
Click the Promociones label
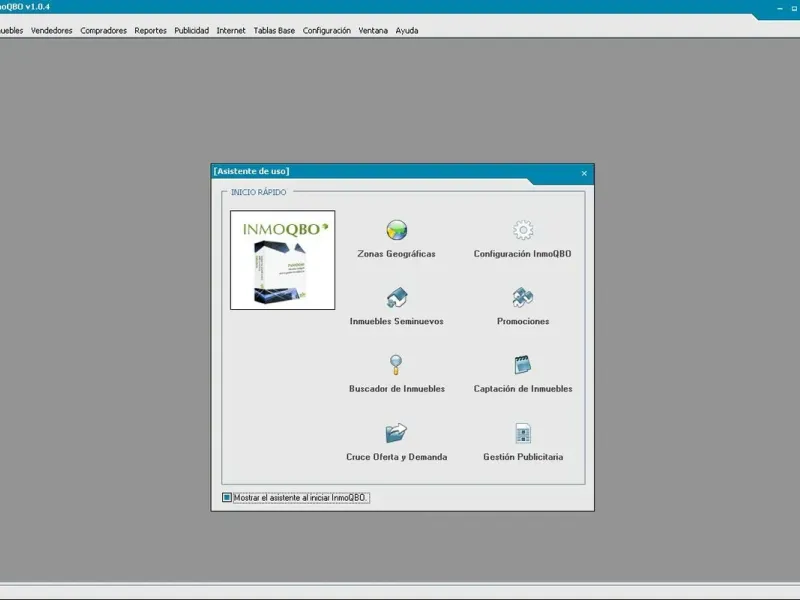pos(523,321)
